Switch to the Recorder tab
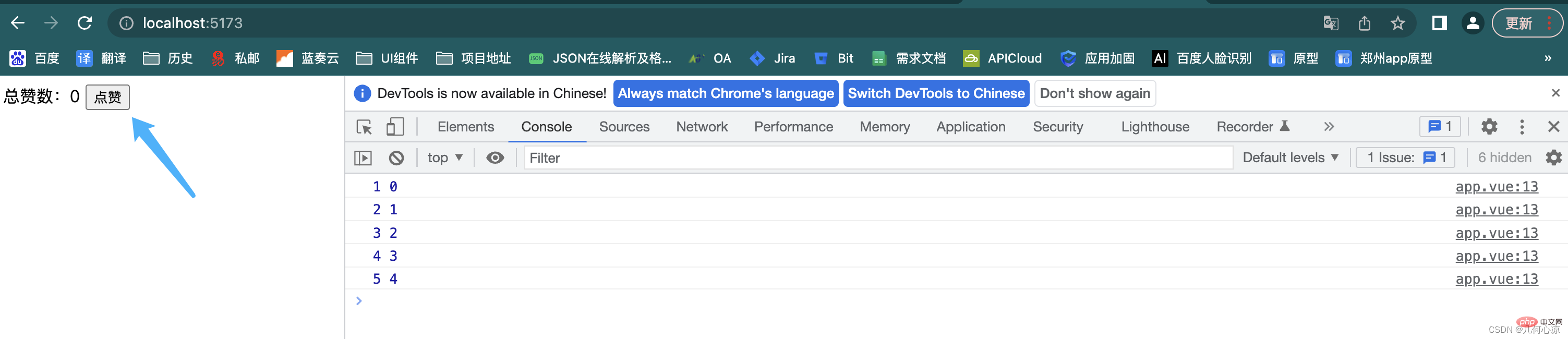Viewport: 1568px width, 339px height. tap(1253, 127)
